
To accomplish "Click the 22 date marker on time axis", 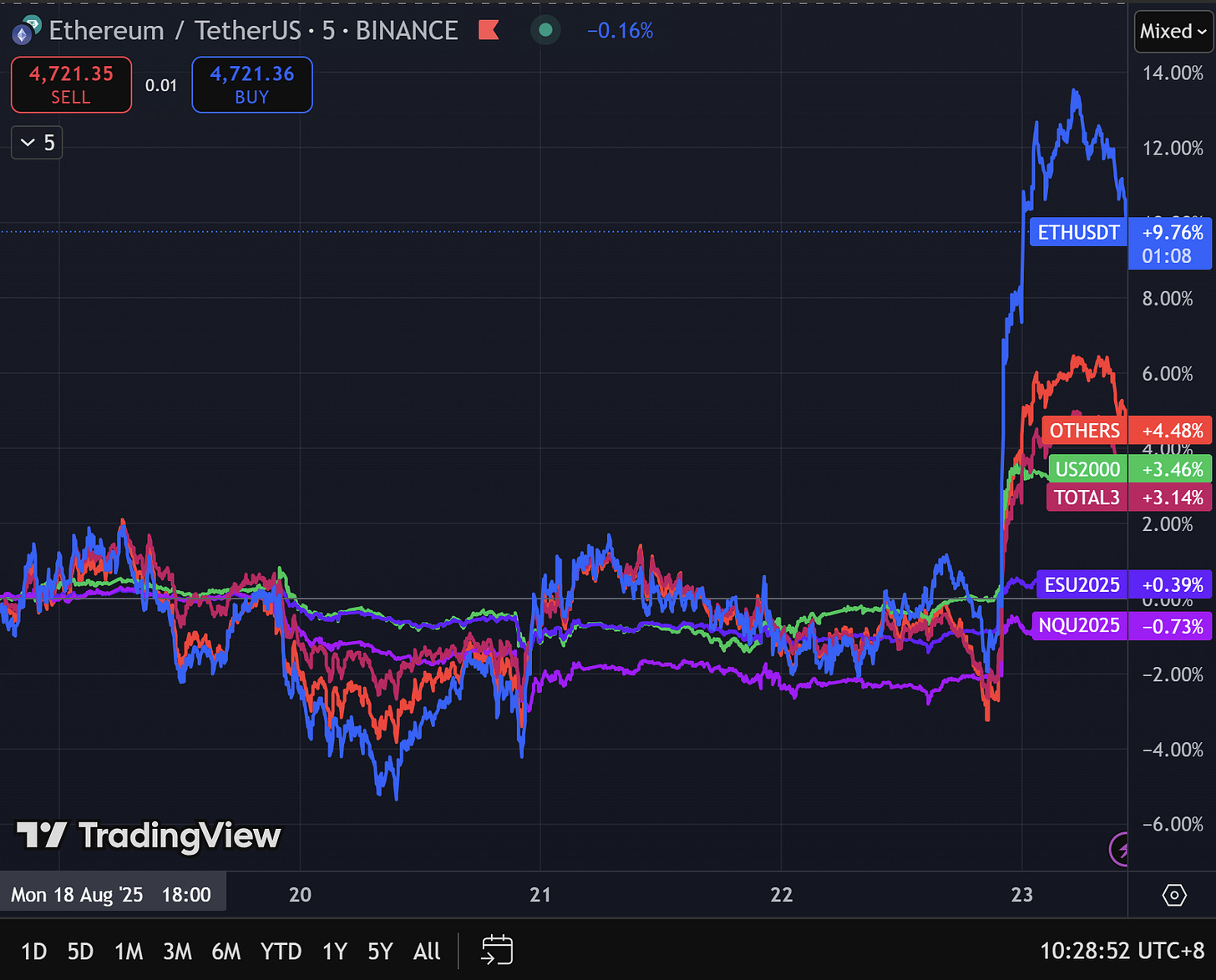I will [781, 895].
